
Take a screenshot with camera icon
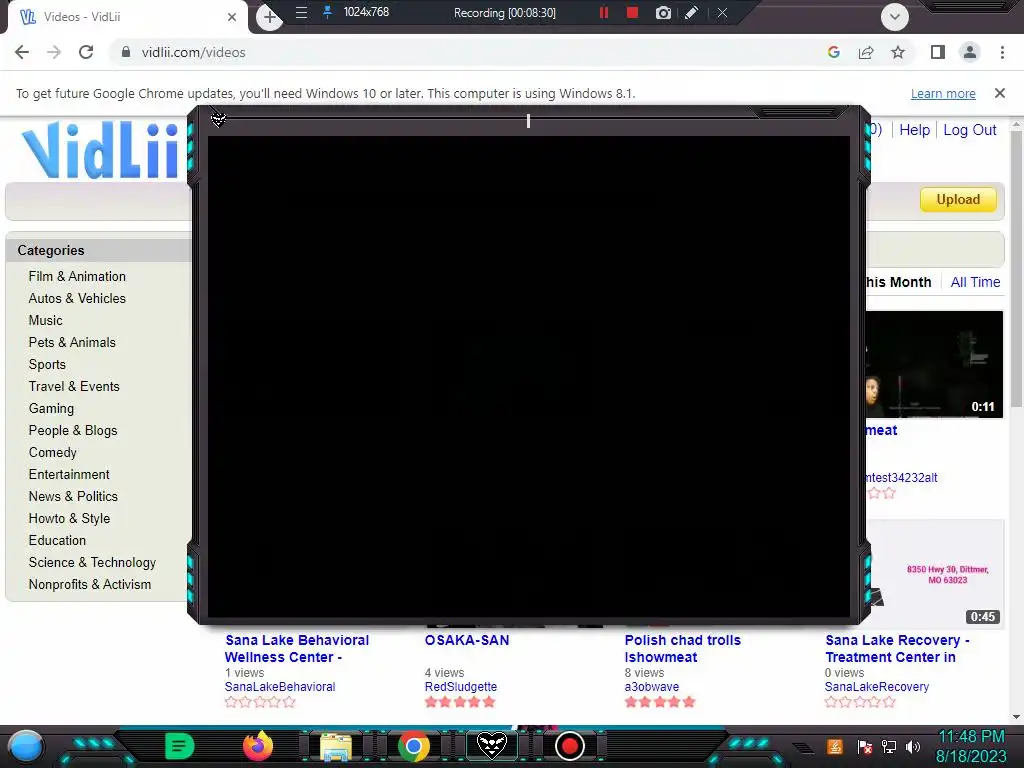tap(663, 12)
